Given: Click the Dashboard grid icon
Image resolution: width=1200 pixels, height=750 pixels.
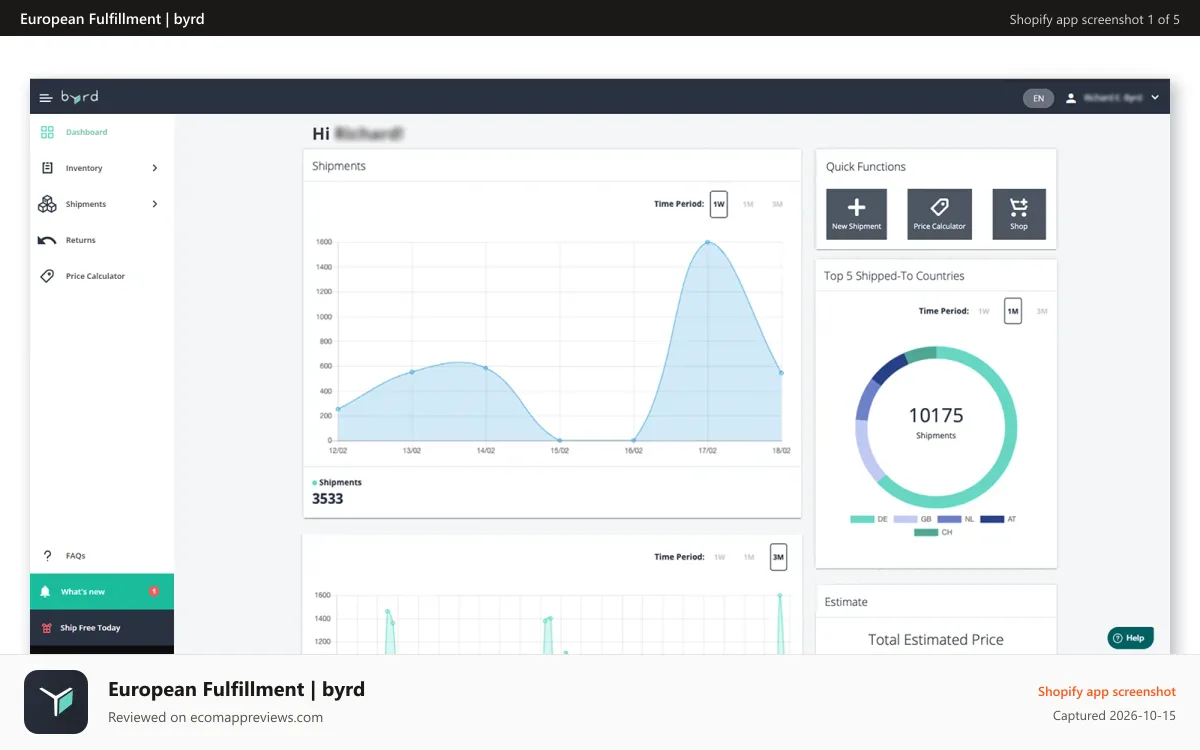Looking at the screenshot, I should coord(47,132).
